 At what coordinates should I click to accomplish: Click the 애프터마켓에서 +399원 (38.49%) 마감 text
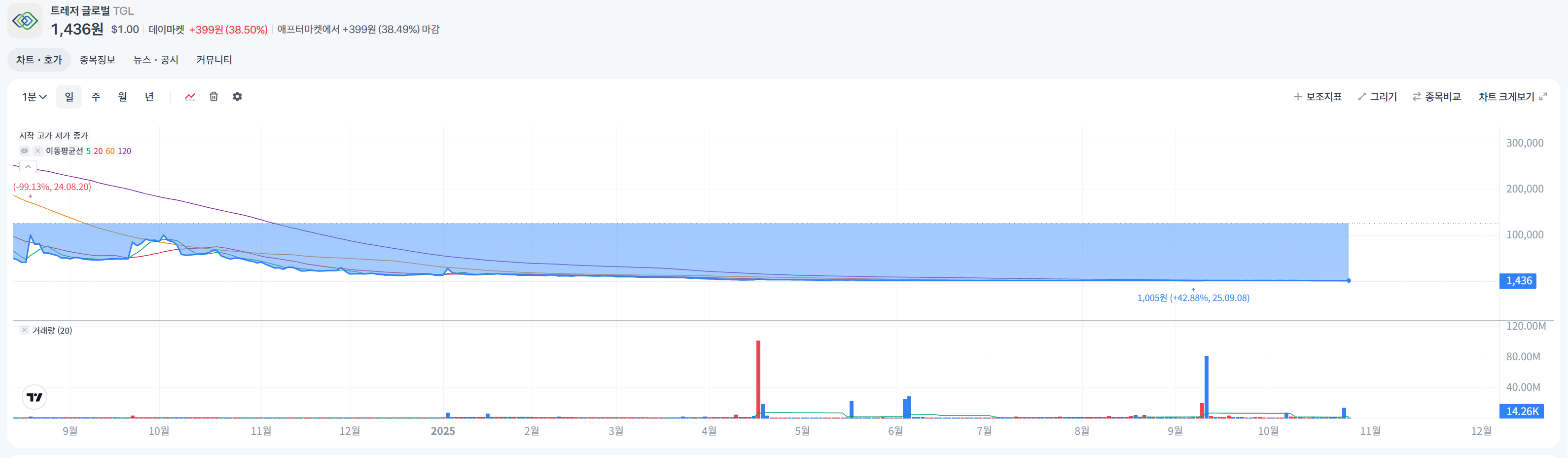(x=358, y=29)
